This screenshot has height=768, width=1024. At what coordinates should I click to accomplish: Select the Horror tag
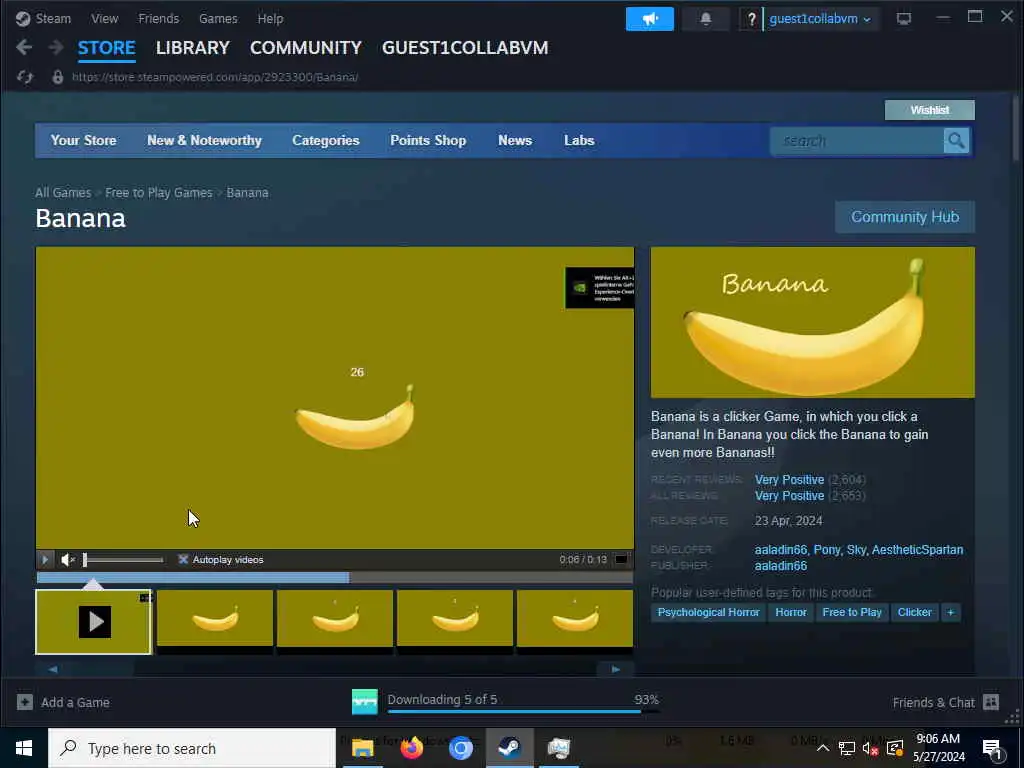[791, 613]
